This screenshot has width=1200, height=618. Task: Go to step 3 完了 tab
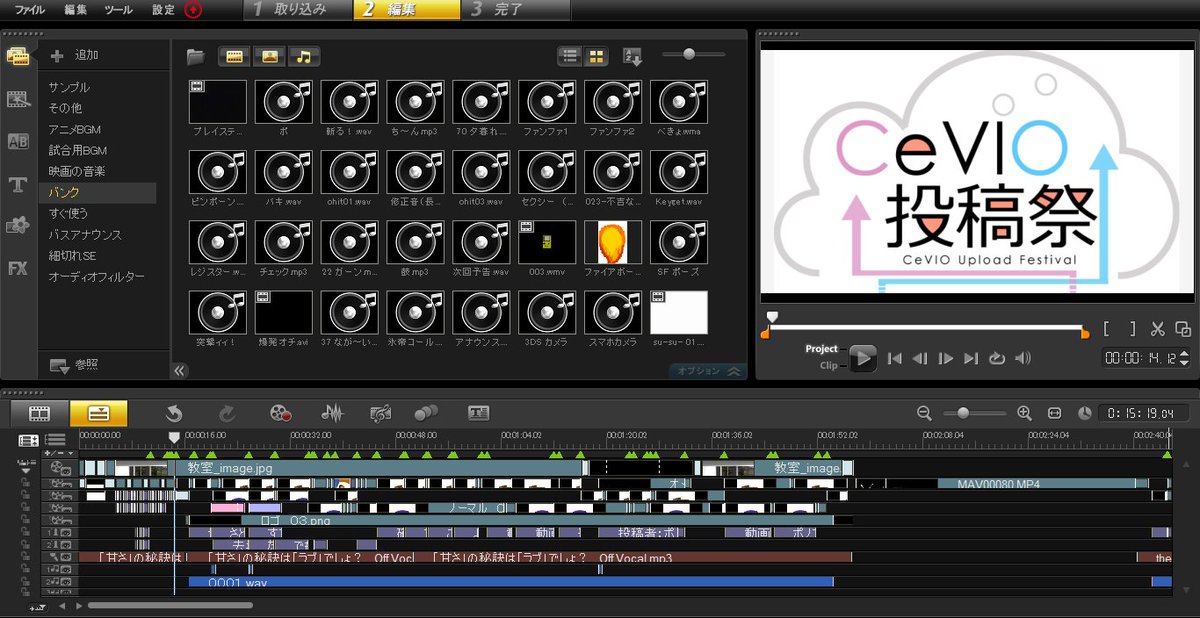516,10
